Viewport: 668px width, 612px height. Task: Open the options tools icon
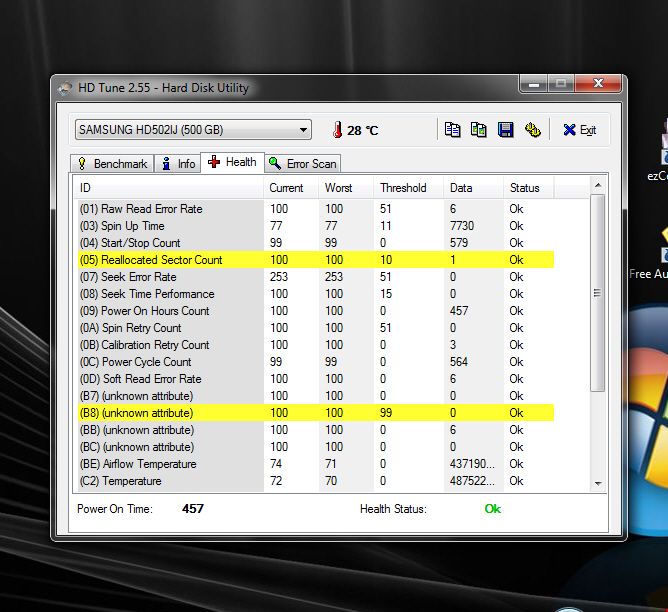click(x=533, y=130)
